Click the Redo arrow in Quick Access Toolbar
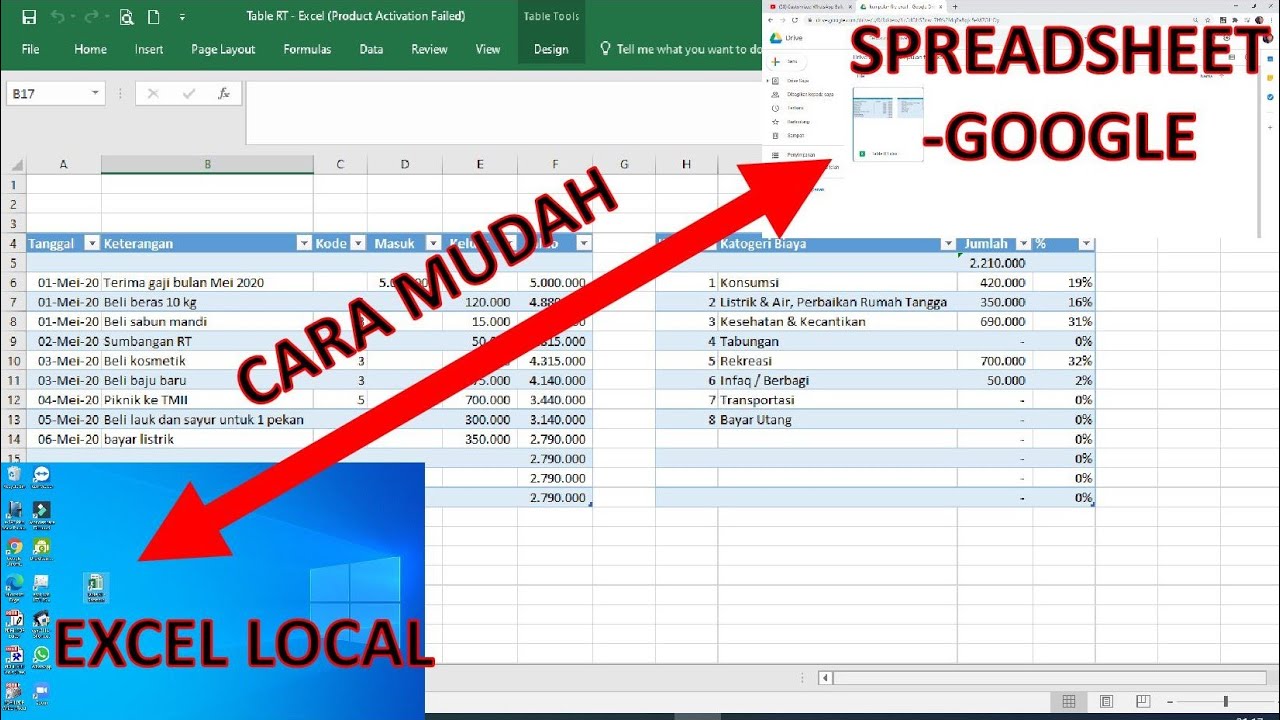Image resolution: width=1280 pixels, height=720 pixels. 89,17
